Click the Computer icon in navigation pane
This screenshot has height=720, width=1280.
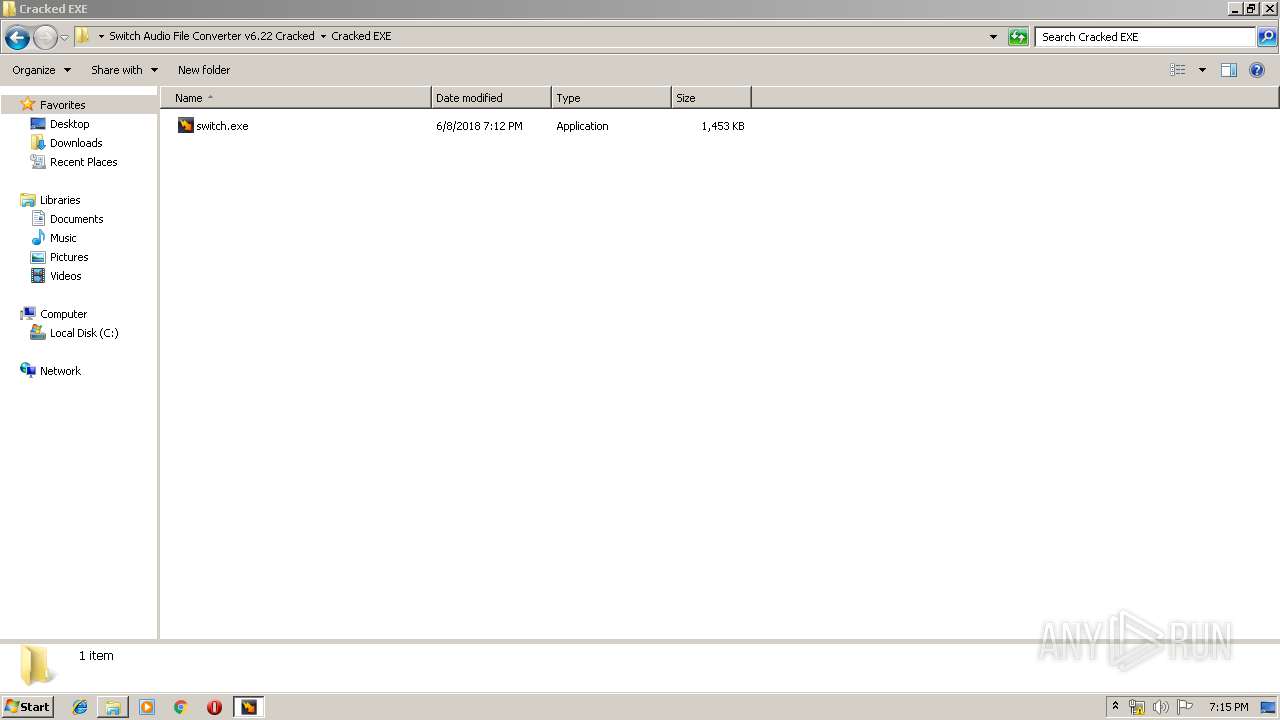pos(28,314)
